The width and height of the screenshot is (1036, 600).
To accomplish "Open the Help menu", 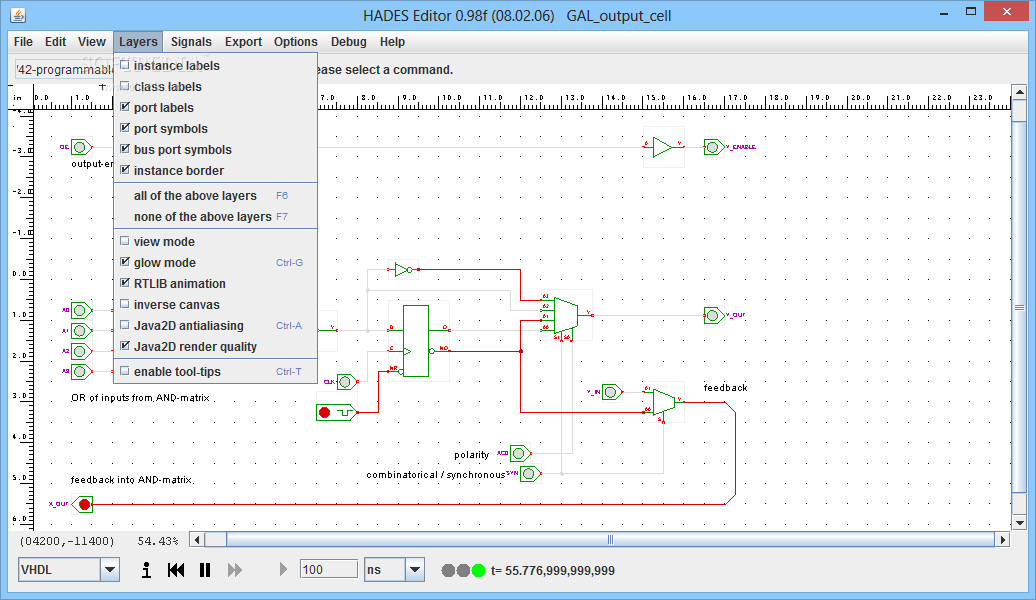I will click(392, 42).
